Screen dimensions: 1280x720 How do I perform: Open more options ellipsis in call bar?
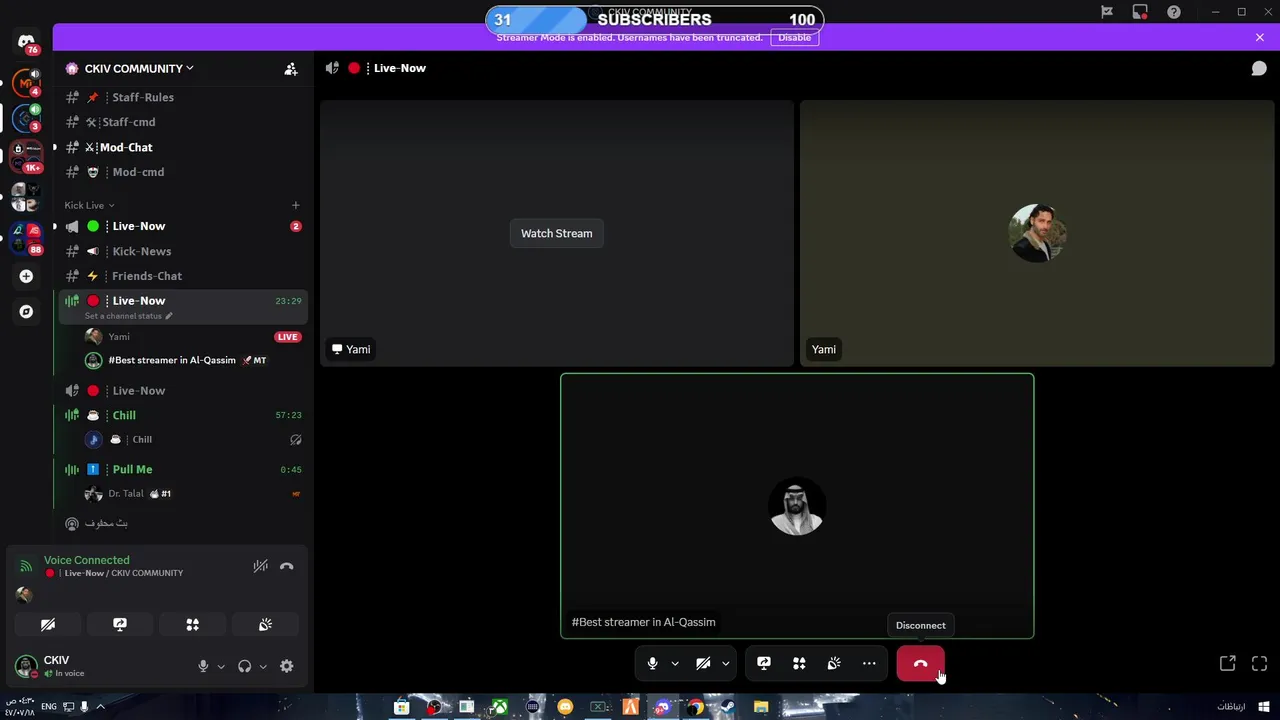coord(869,663)
